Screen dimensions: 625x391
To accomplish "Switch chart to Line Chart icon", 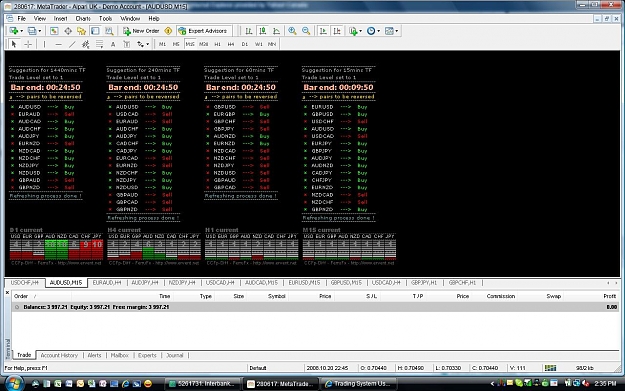I will coord(276,31).
